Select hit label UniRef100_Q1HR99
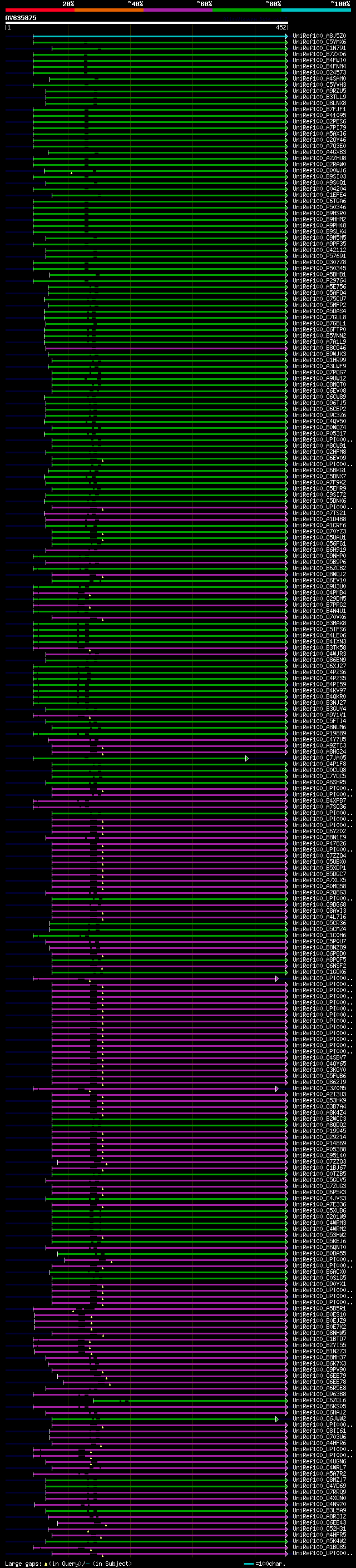The width and height of the screenshot is (356, 1568). pos(319,360)
